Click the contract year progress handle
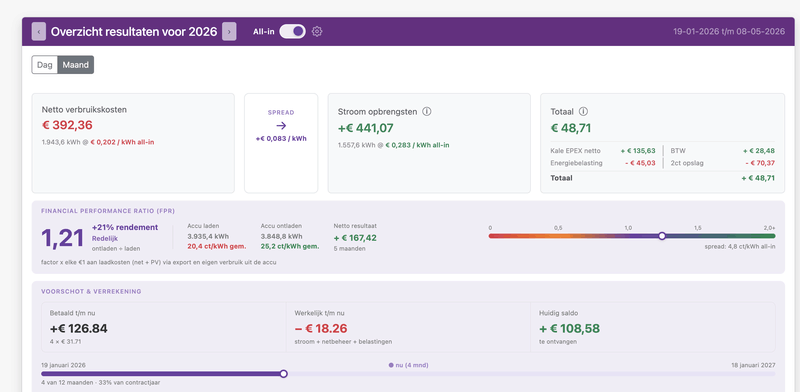Screen dimensions: 800x392 click(x=284, y=374)
